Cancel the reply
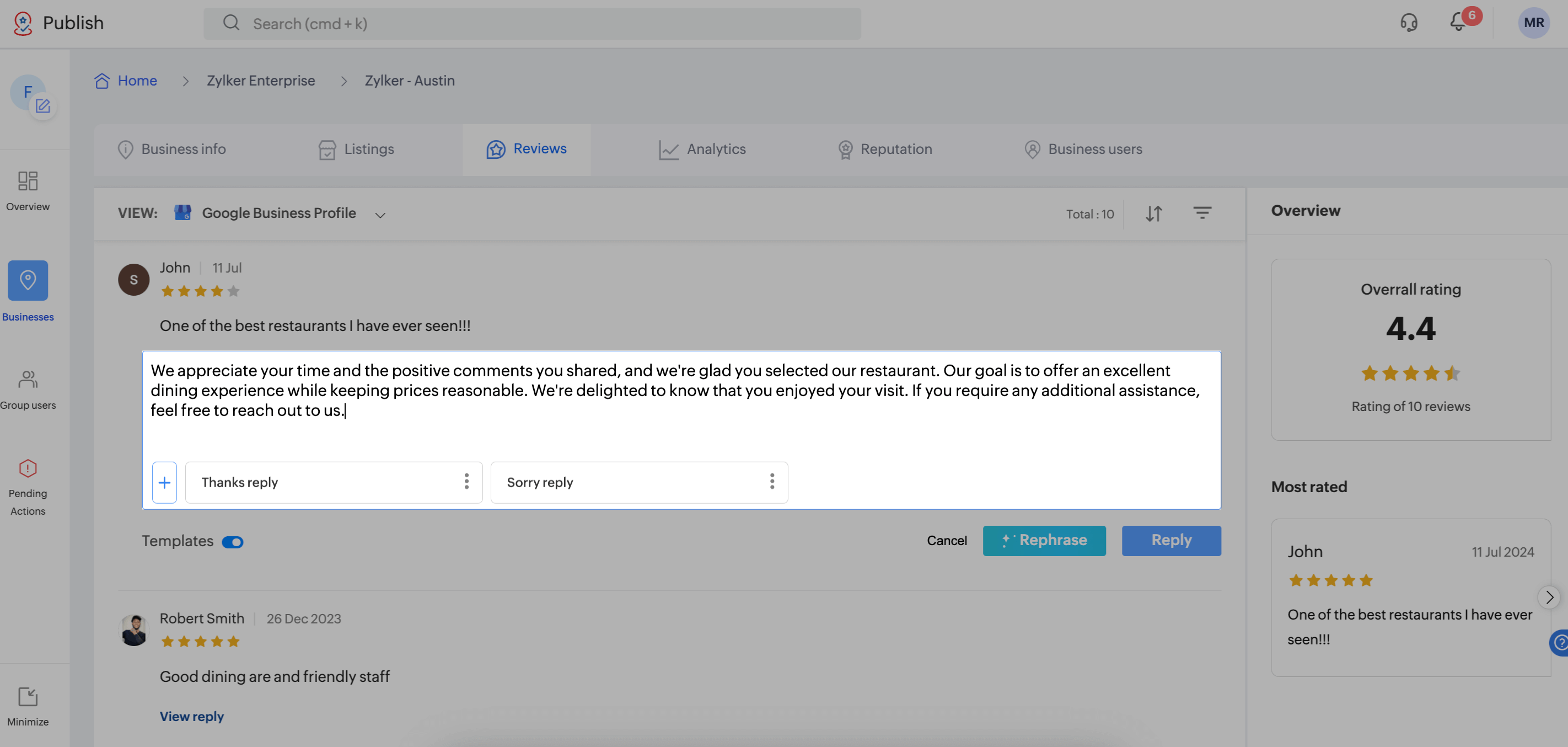Screen dimensions: 1568x747 pyautogui.click(x=947, y=541)
